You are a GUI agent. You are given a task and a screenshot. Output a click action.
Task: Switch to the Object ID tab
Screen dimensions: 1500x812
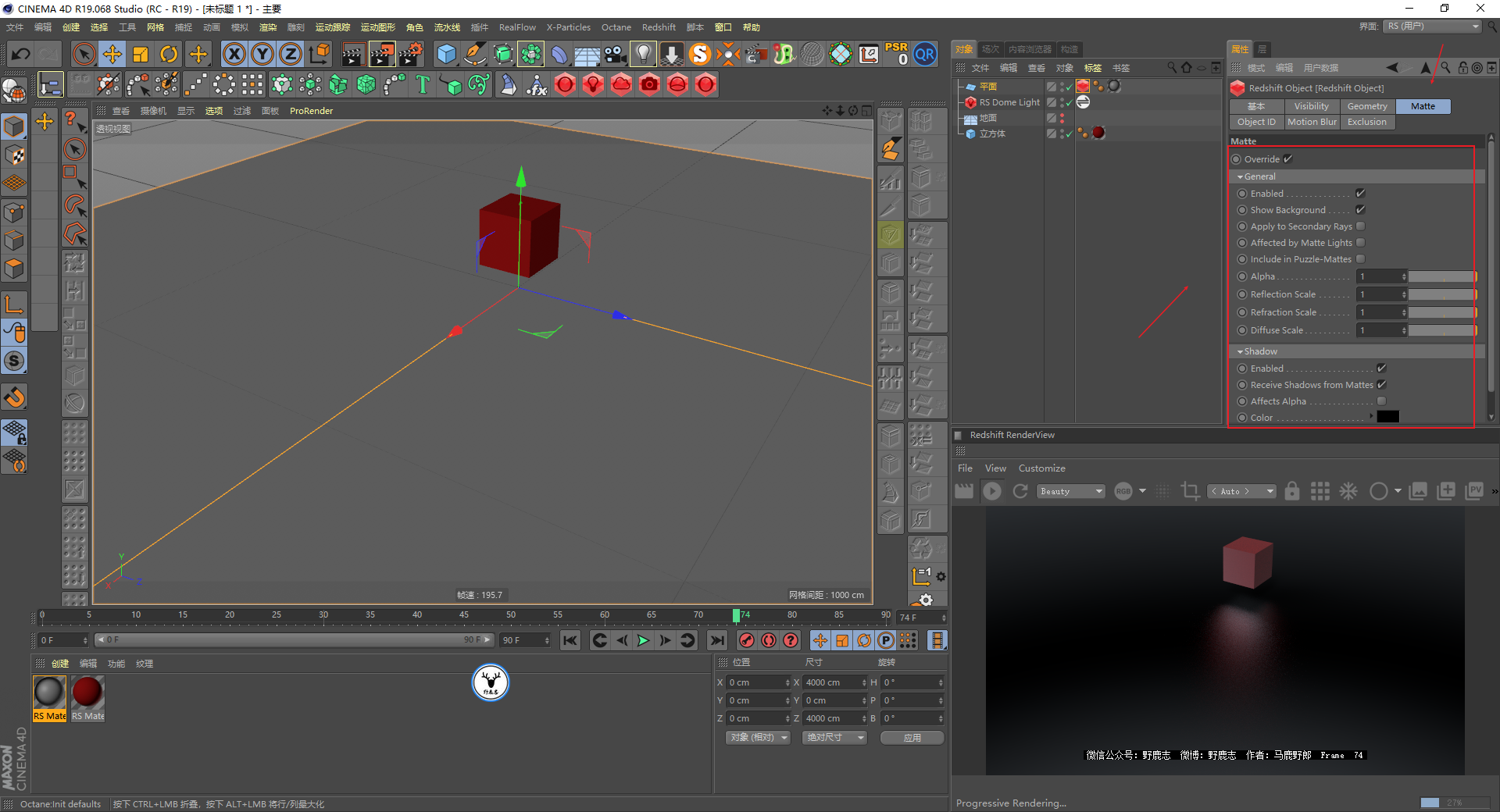pos(1256,122)
